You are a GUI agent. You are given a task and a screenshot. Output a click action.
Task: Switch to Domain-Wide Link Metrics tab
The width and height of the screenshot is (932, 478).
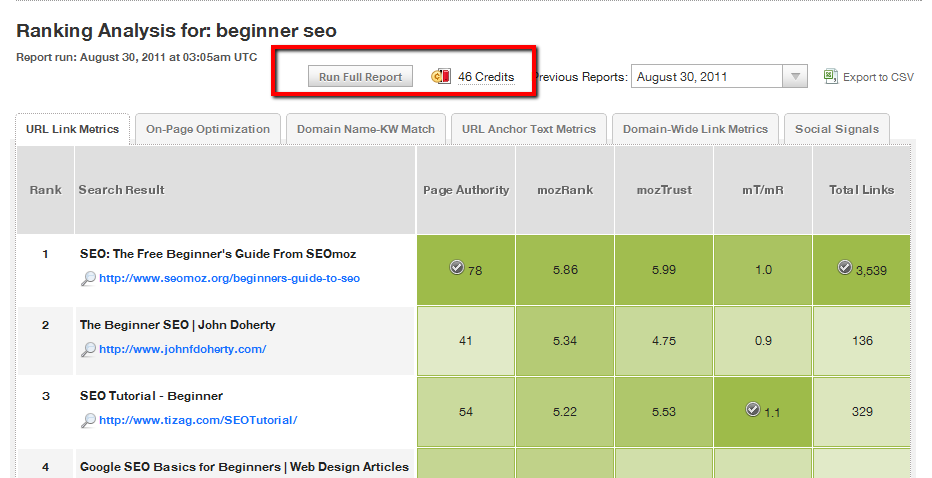click(x=695, y=129)
